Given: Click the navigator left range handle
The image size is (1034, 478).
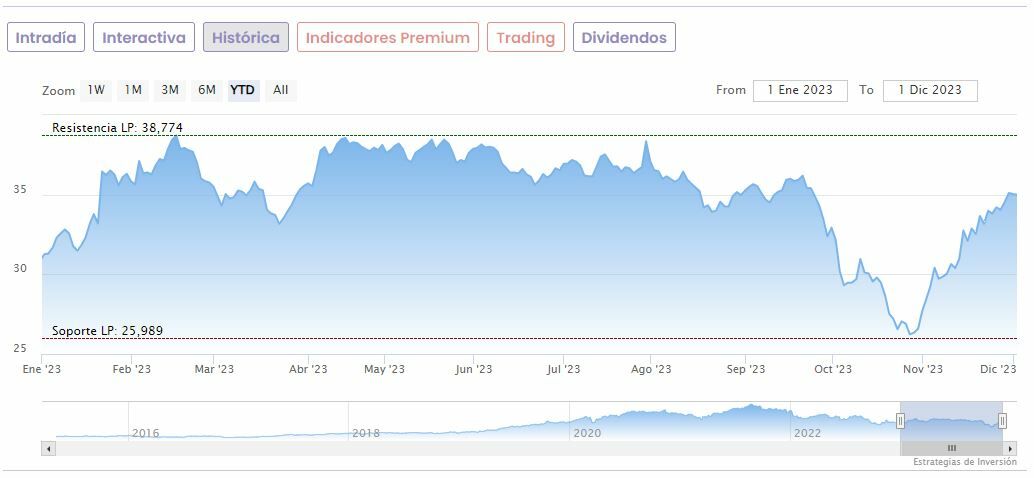Looking at the screenshot, I should [900, 421].
